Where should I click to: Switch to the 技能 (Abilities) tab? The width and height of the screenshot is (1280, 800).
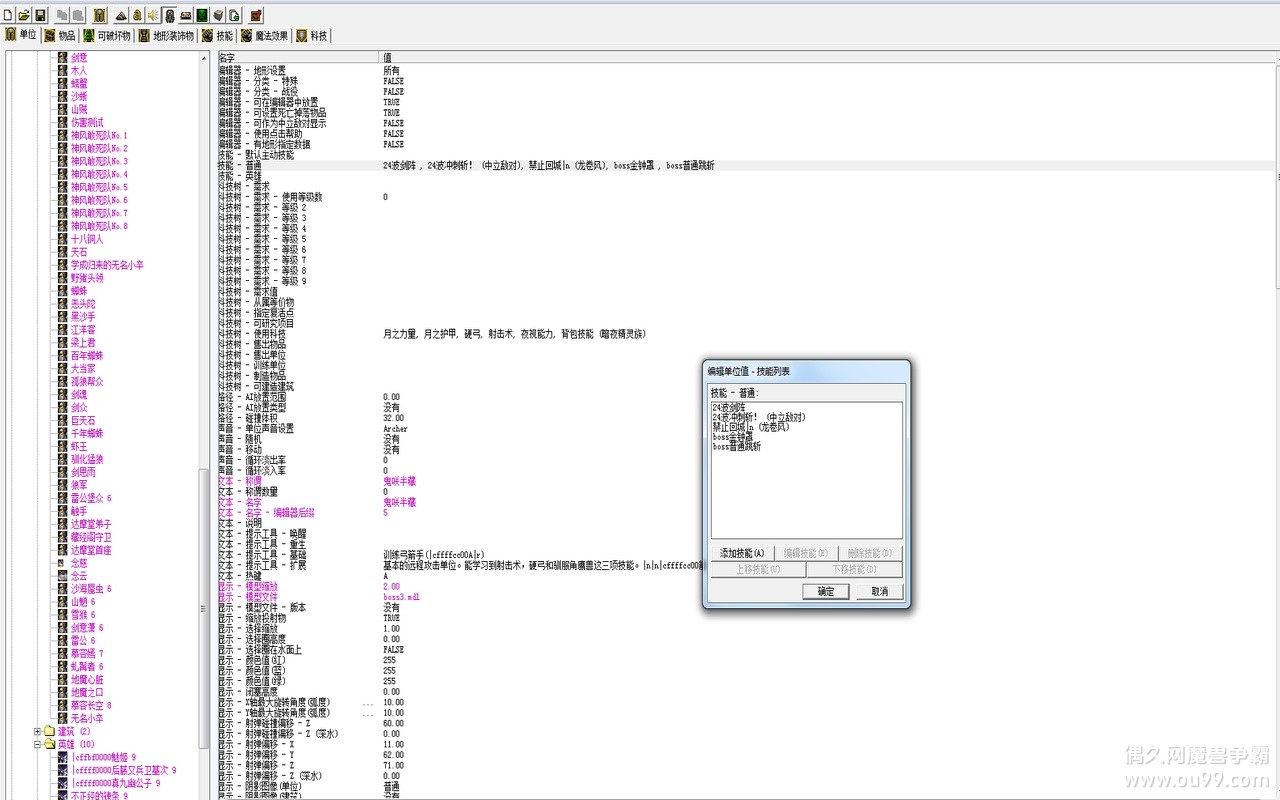click(x=217, y=35)
